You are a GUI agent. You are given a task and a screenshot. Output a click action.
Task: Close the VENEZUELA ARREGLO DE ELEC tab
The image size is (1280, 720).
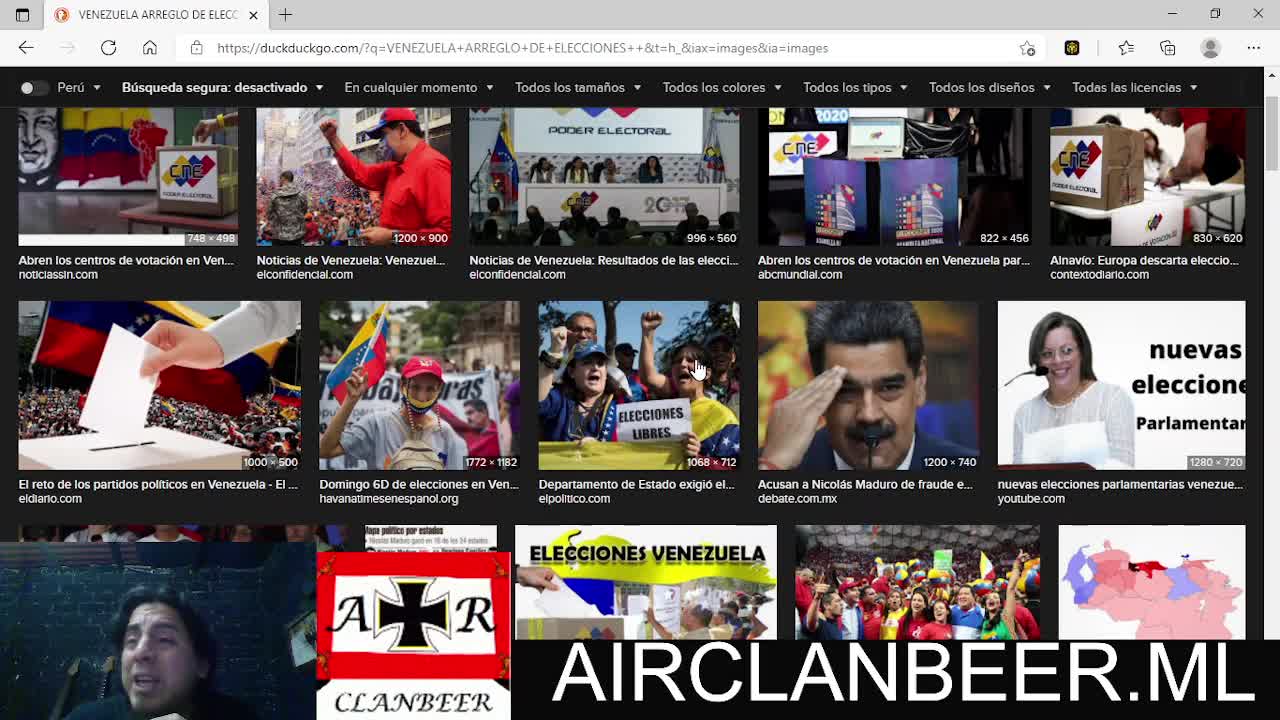coord(253,15)
